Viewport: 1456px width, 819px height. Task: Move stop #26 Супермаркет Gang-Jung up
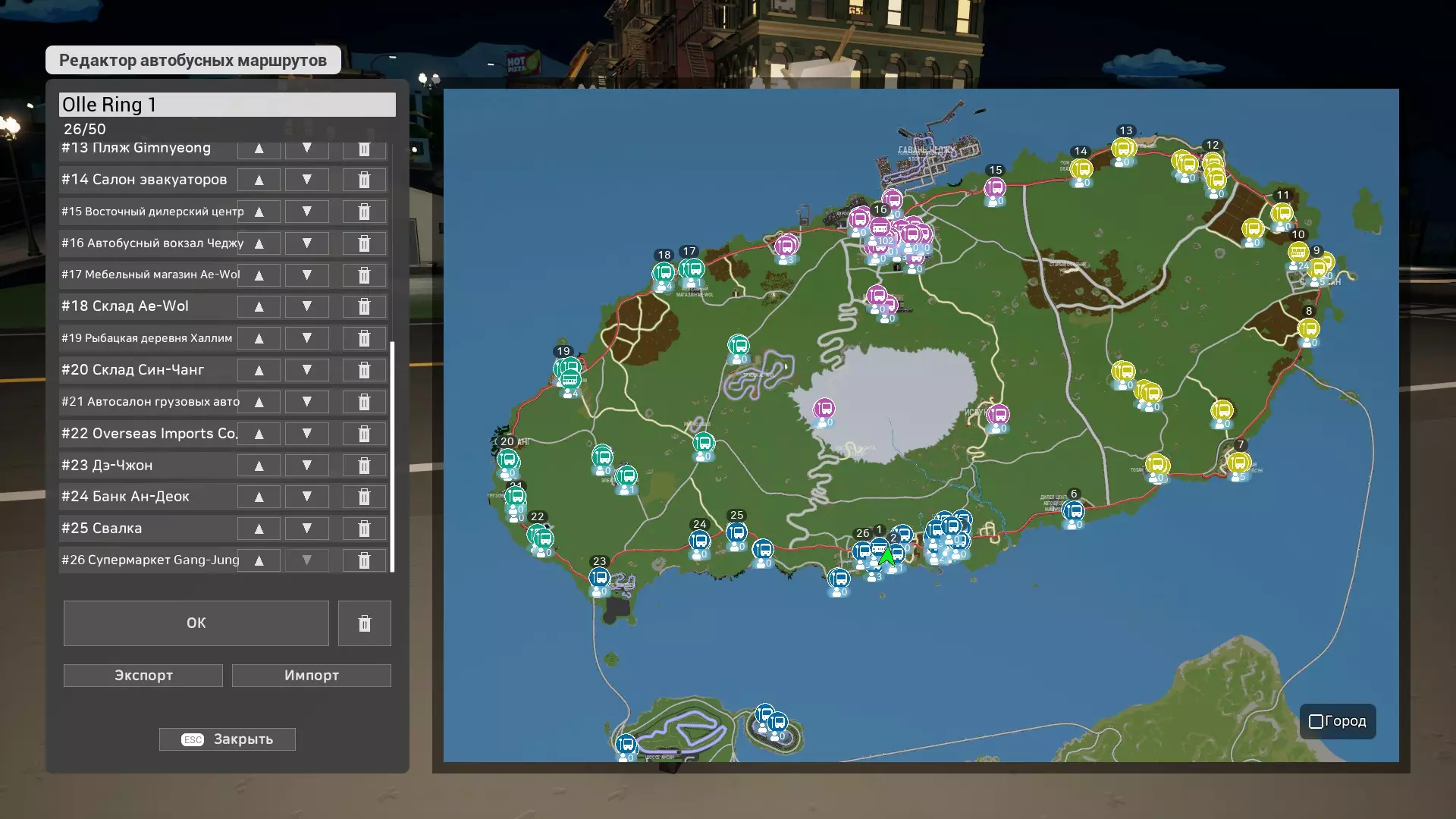[x=259, y=560]
